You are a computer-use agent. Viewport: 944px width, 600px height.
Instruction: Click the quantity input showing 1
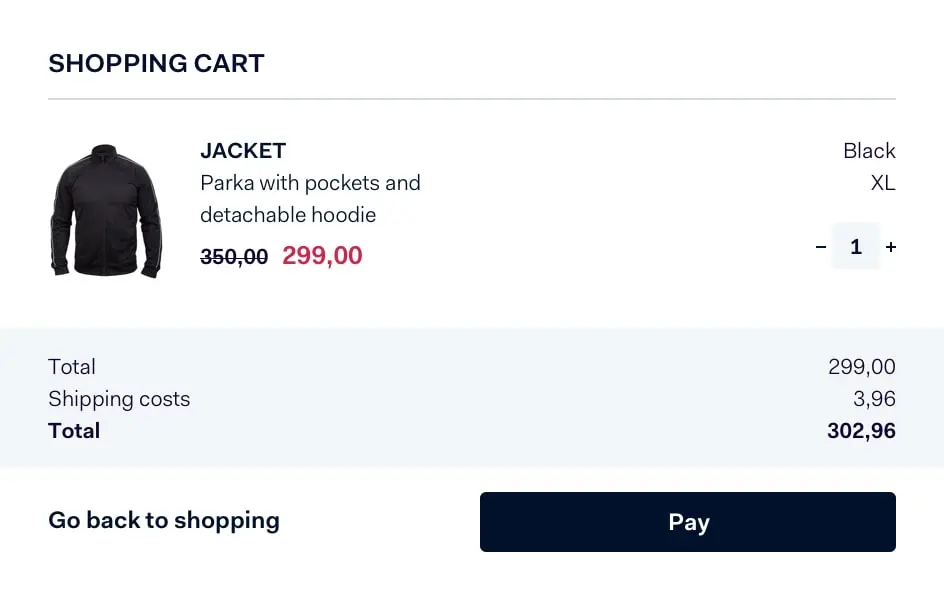click(856, 246)
